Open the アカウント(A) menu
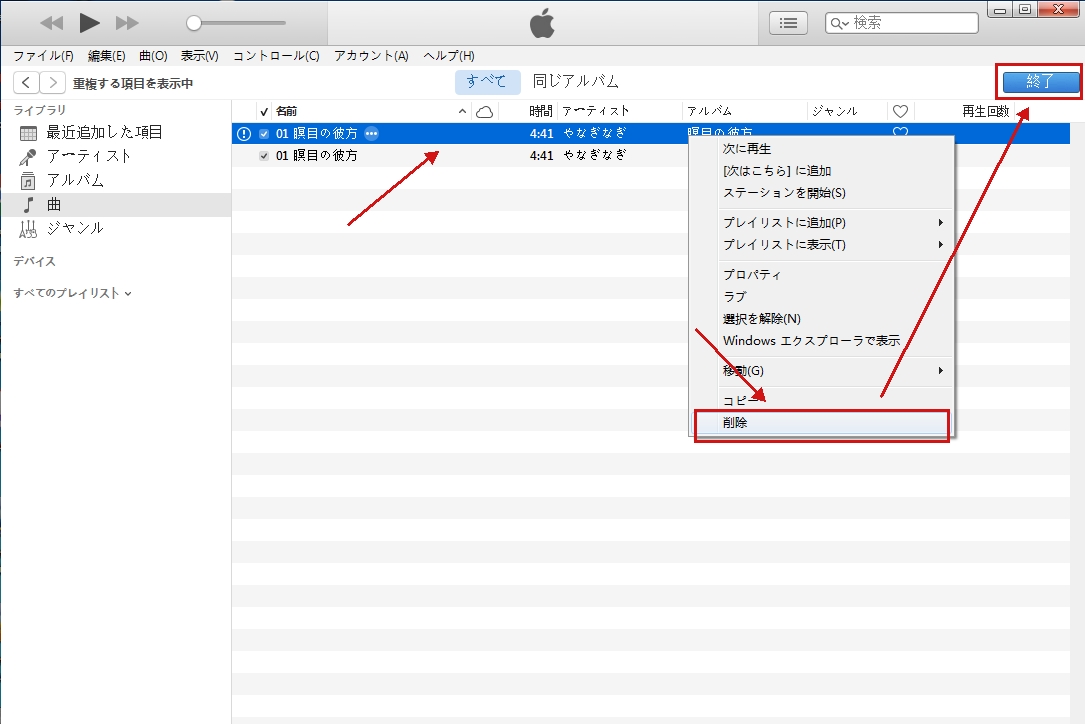This screenshot has height=724, width=1085. point(372,56)
